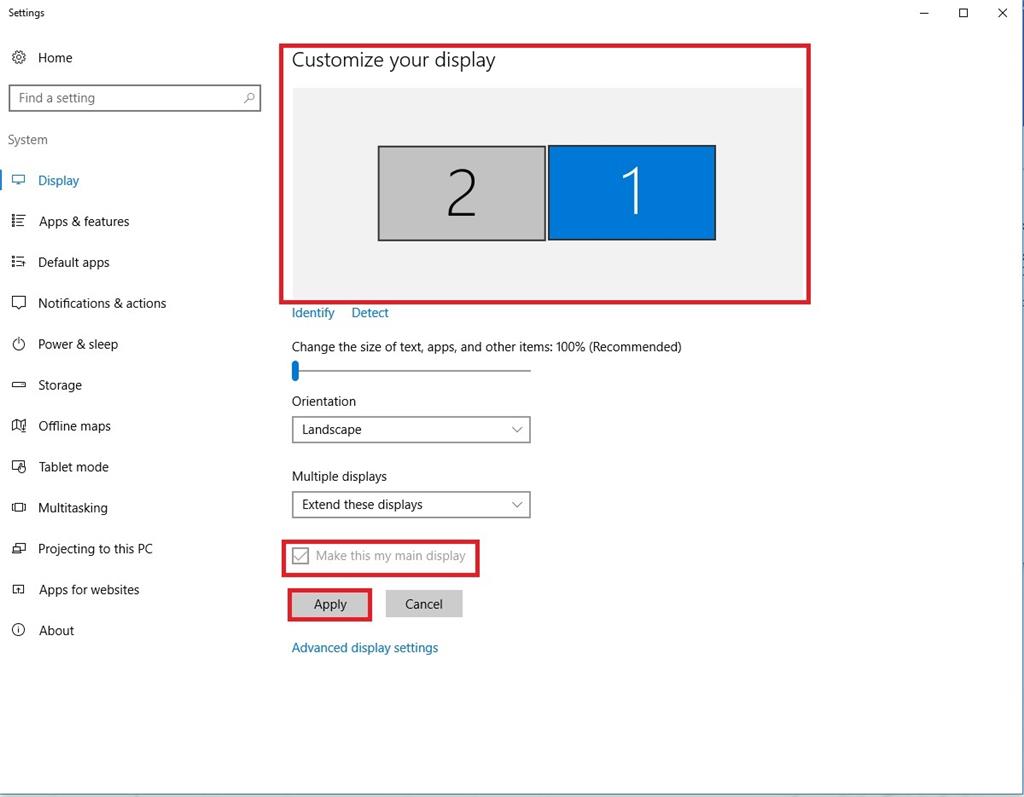Click the Apps for websites icon
The height and width of the screenshot is (797, 1024).
19,589
